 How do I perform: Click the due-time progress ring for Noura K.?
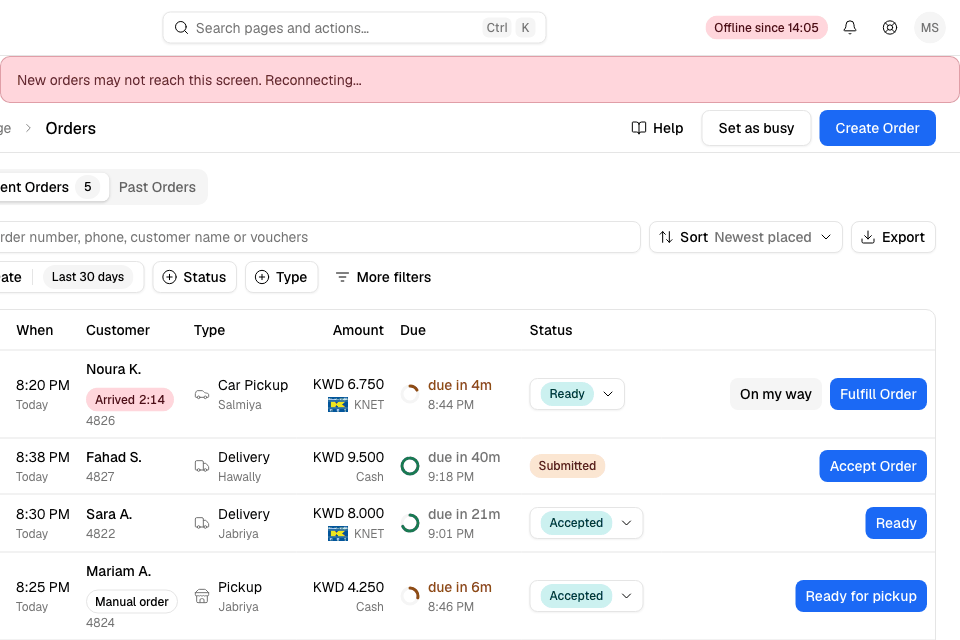410,394
